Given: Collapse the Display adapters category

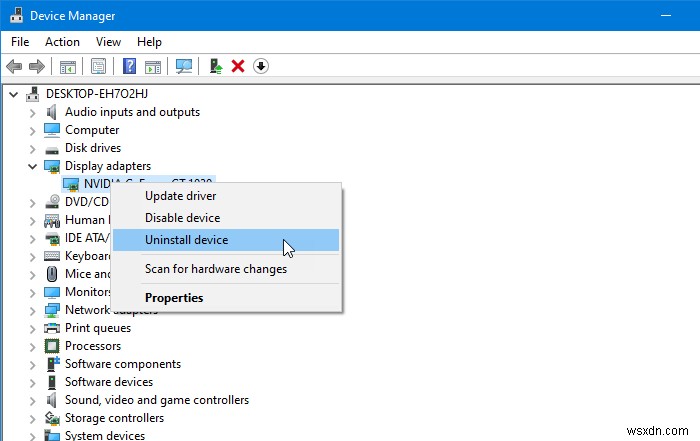Looking at the screenshot, I should click(x=33, y=166).
